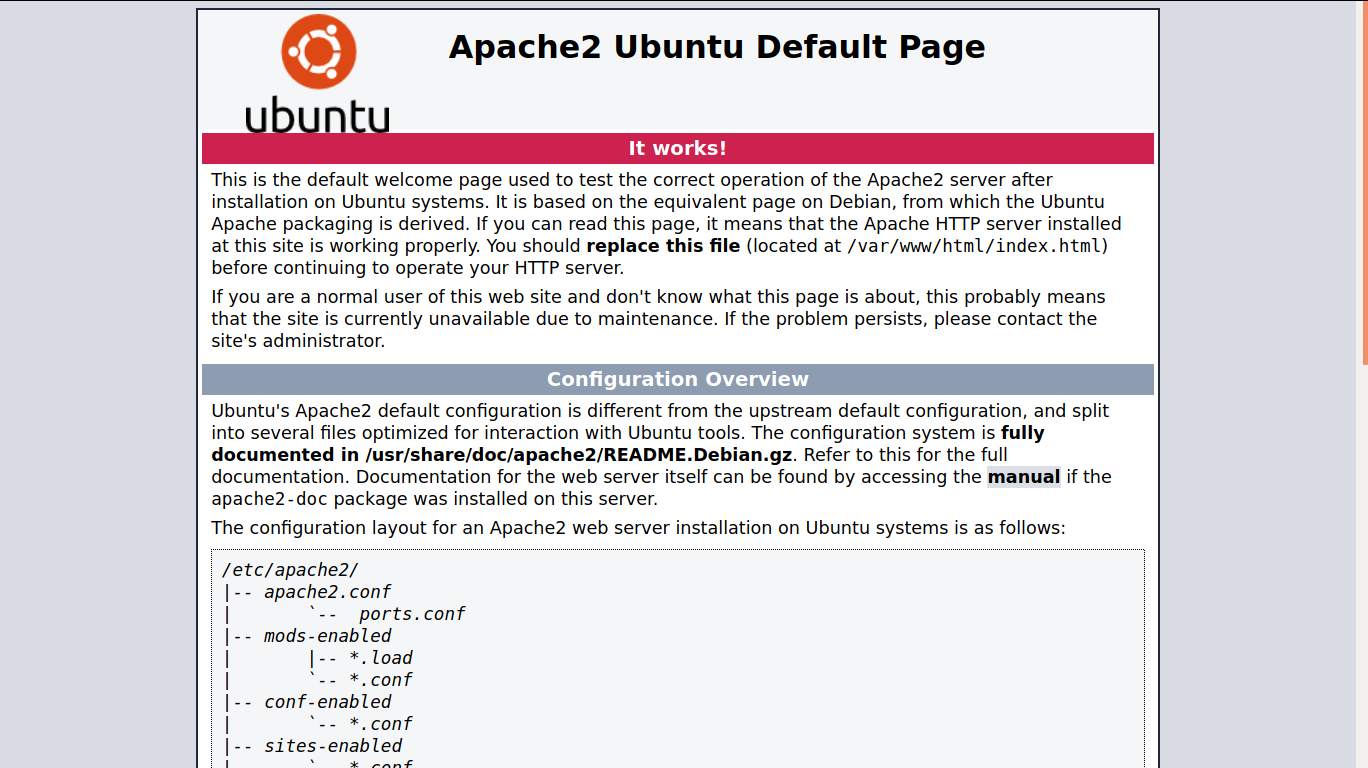Select the "conf-enabled" directory line
The height and width of the screenshot is (768, 1368).
coord(327,702)
